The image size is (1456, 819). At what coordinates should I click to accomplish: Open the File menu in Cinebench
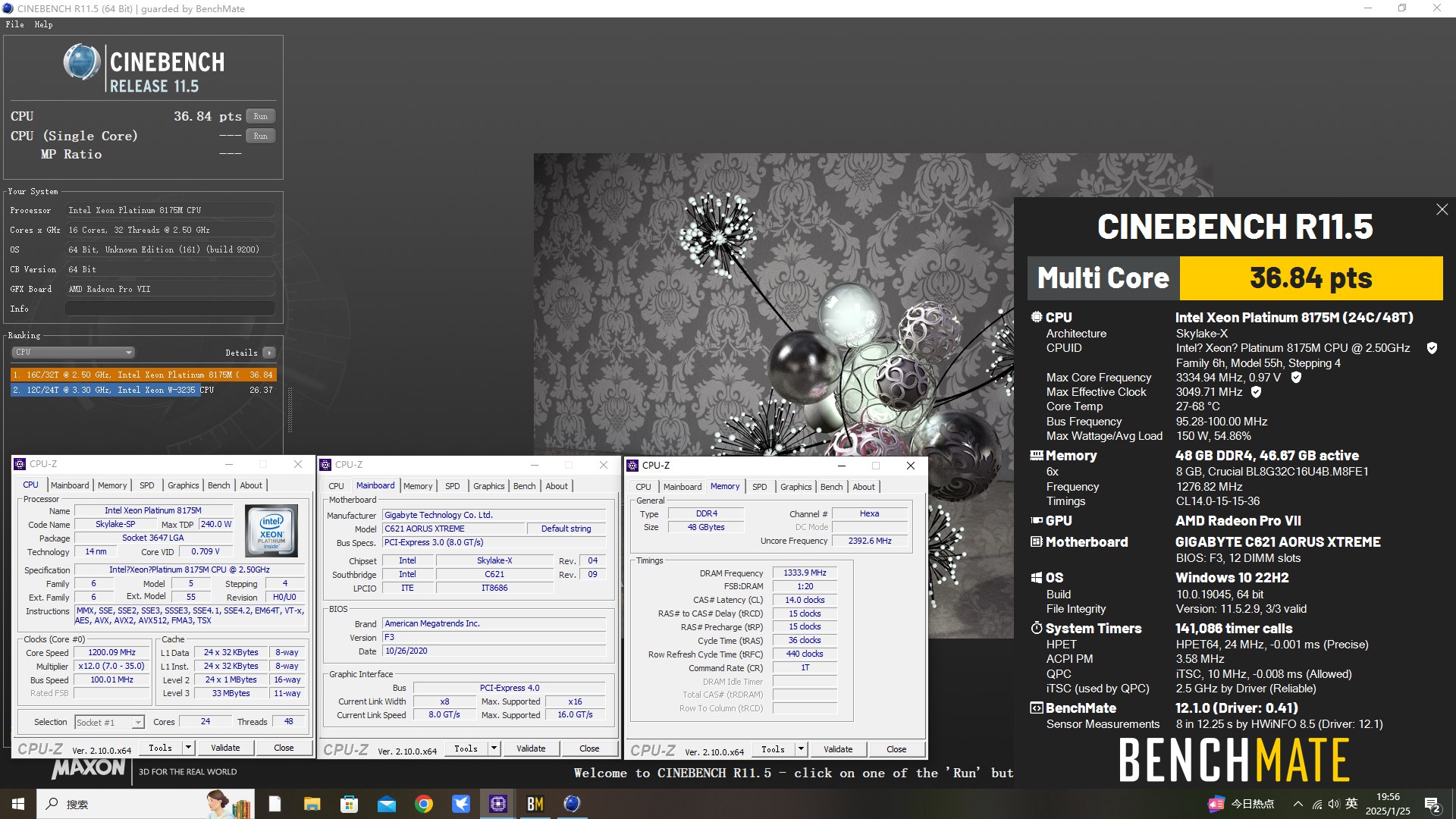click(x=15, y=24)
